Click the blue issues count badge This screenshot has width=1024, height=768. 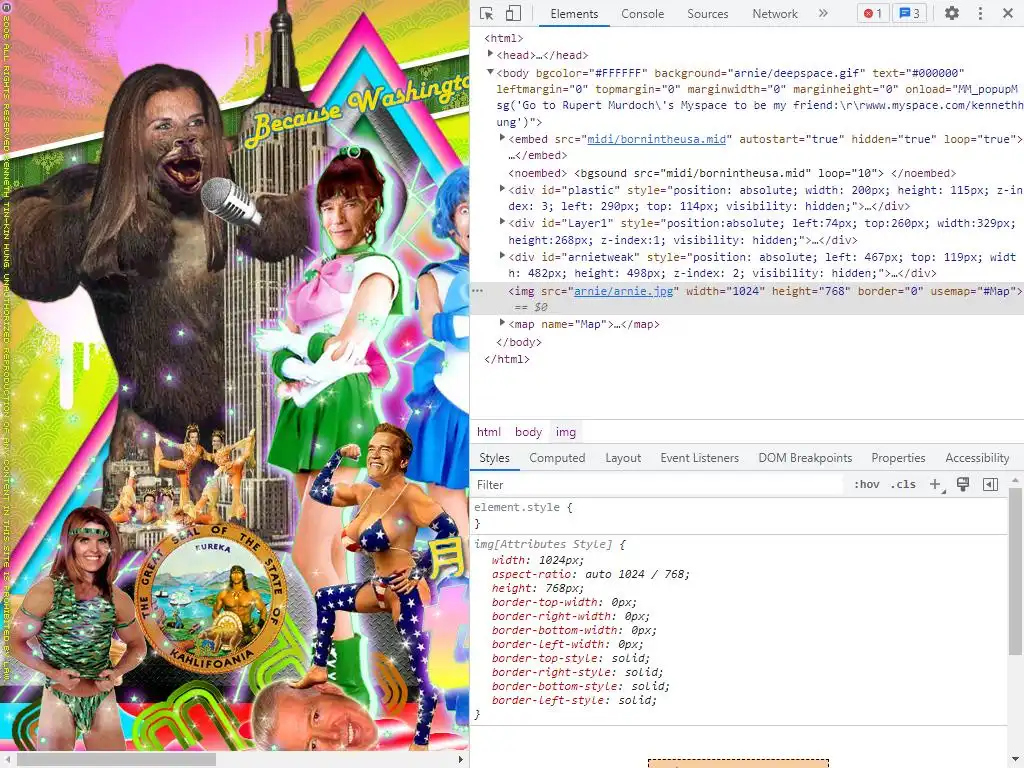(909, 14)
